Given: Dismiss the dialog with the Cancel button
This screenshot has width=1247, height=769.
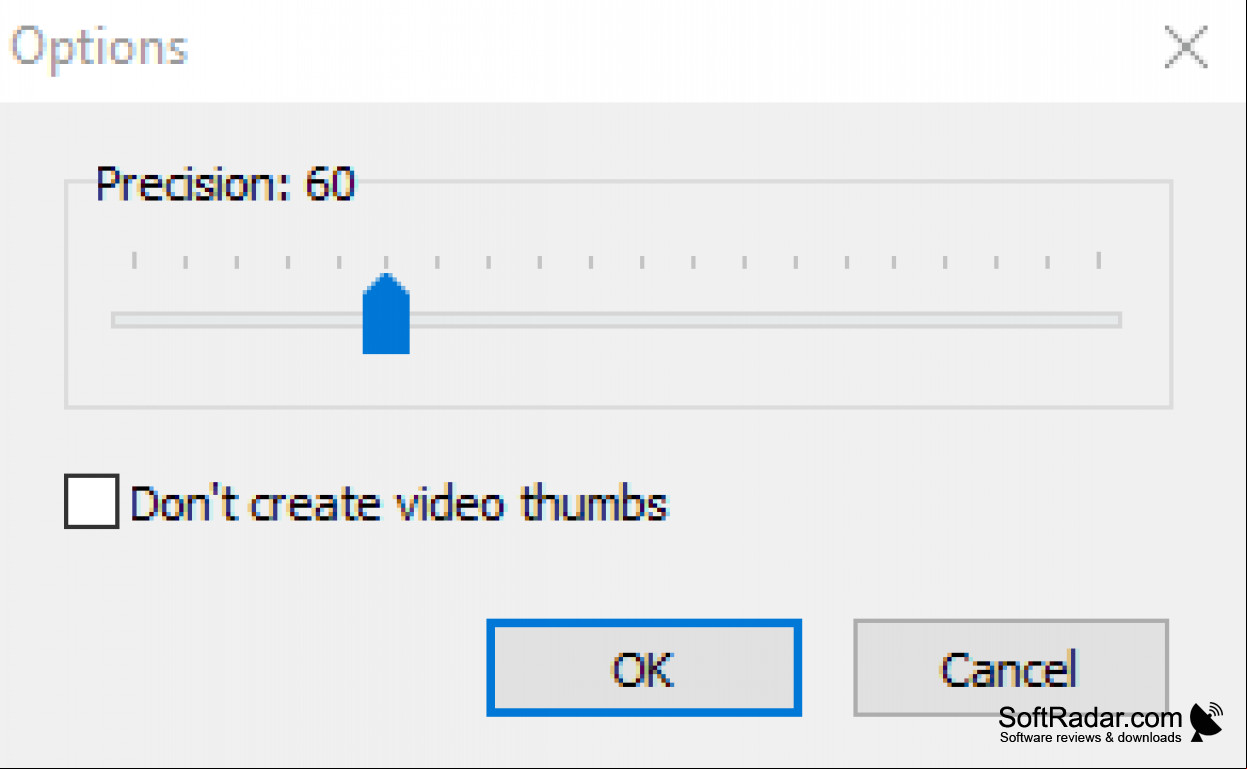Looking at the screenshot, I should pyautogui.click(x=1010, y=667).
